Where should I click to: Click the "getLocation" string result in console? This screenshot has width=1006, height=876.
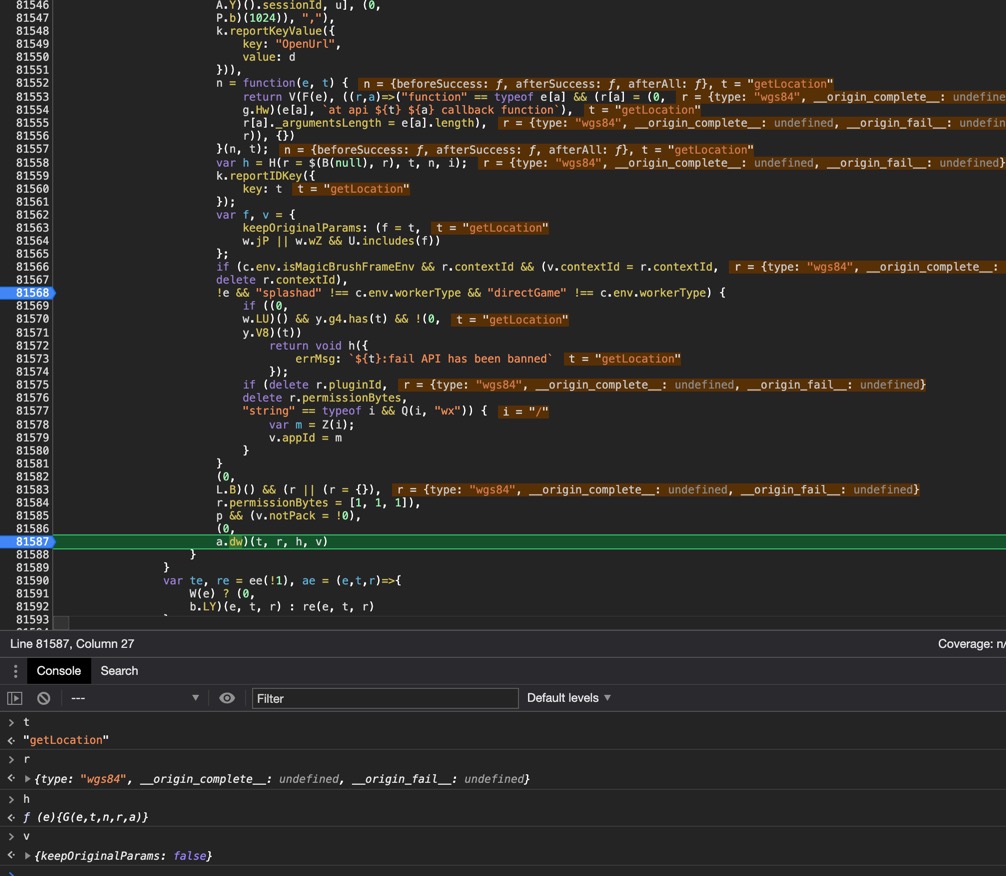(66, 740)
